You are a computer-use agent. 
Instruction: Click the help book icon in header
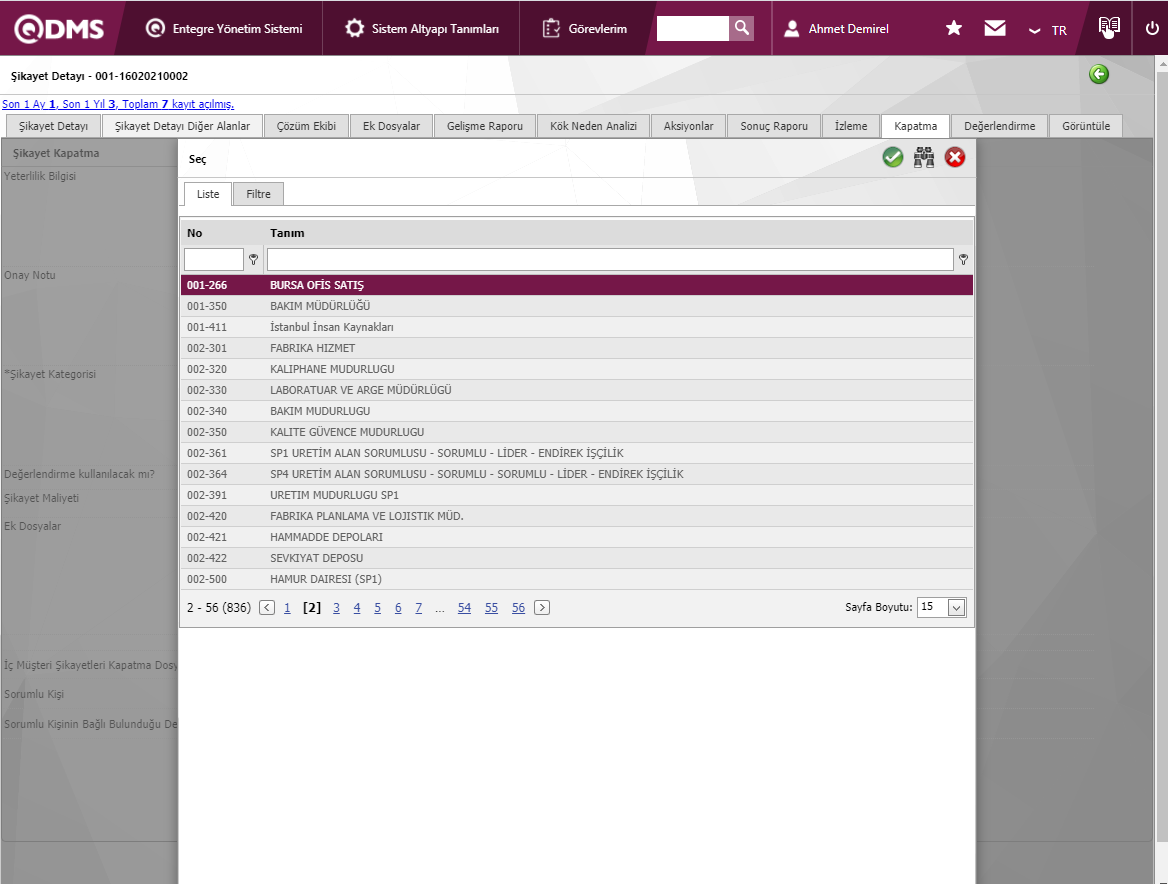pyautogui.click(x=1109, y=27)
